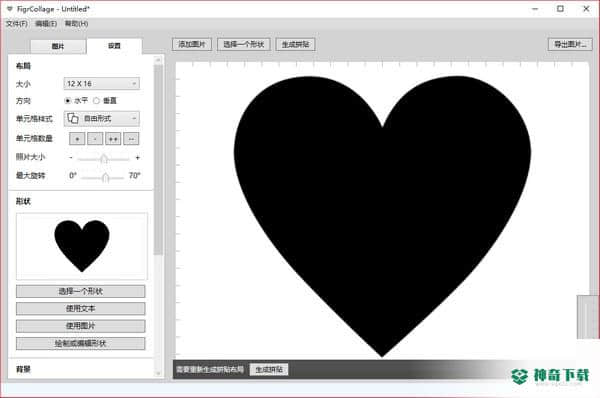This screenshot has height=398, width=600.
Task: Click the max rotation slider handle
Action: [x=106, y=177]
